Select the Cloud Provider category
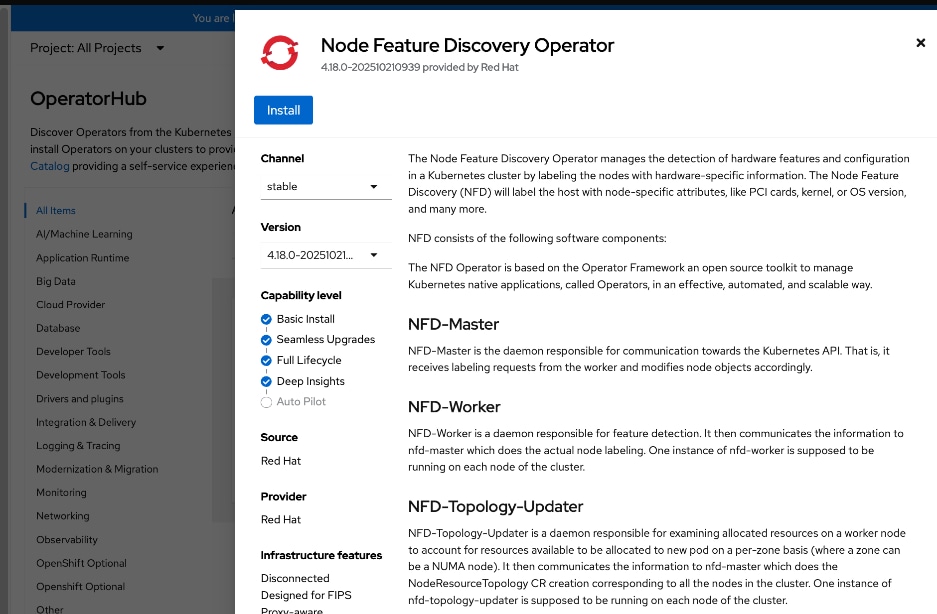This screenshot has width=937, height=614. (x=71, y=304)
